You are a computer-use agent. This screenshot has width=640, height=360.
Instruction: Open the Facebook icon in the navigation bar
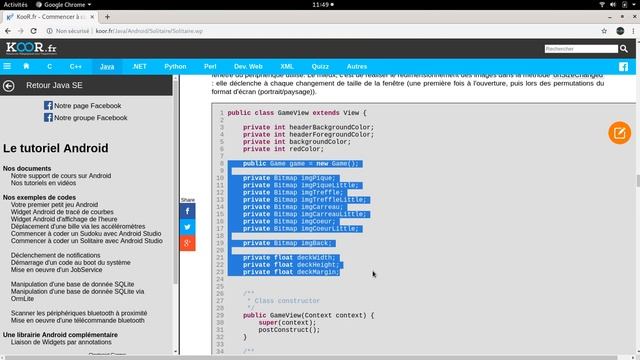point(623,67)
